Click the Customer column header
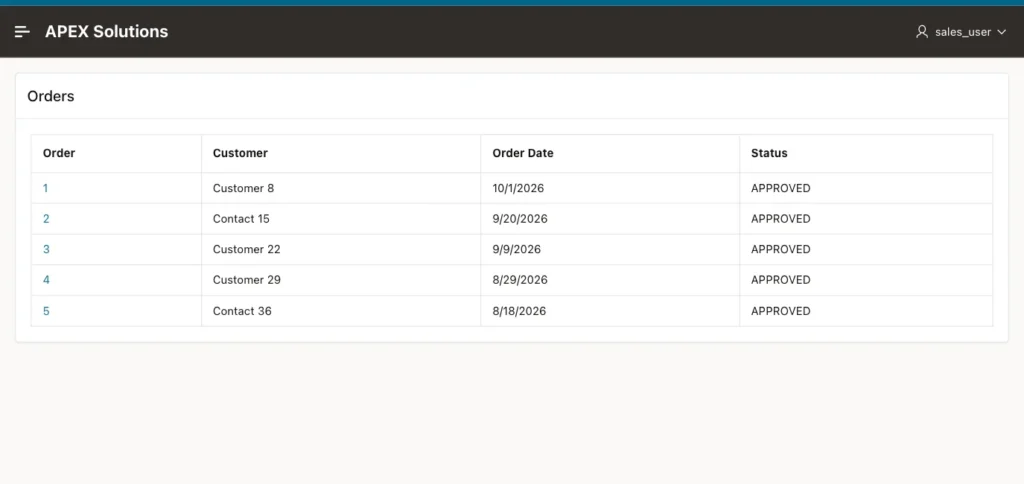 point(240,153)
